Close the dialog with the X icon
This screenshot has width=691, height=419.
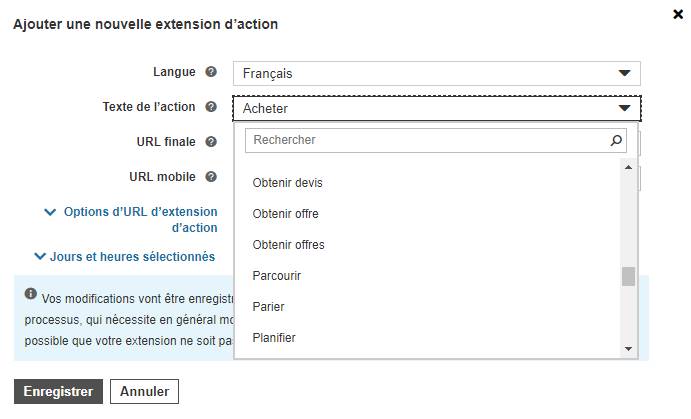[x=678, y=15]
